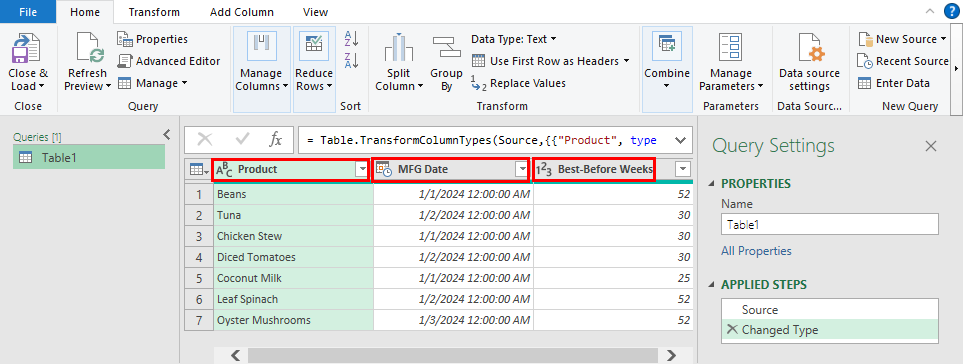Click Replace Values
This screenshot has width=963, height=364.
click(518, 83)
